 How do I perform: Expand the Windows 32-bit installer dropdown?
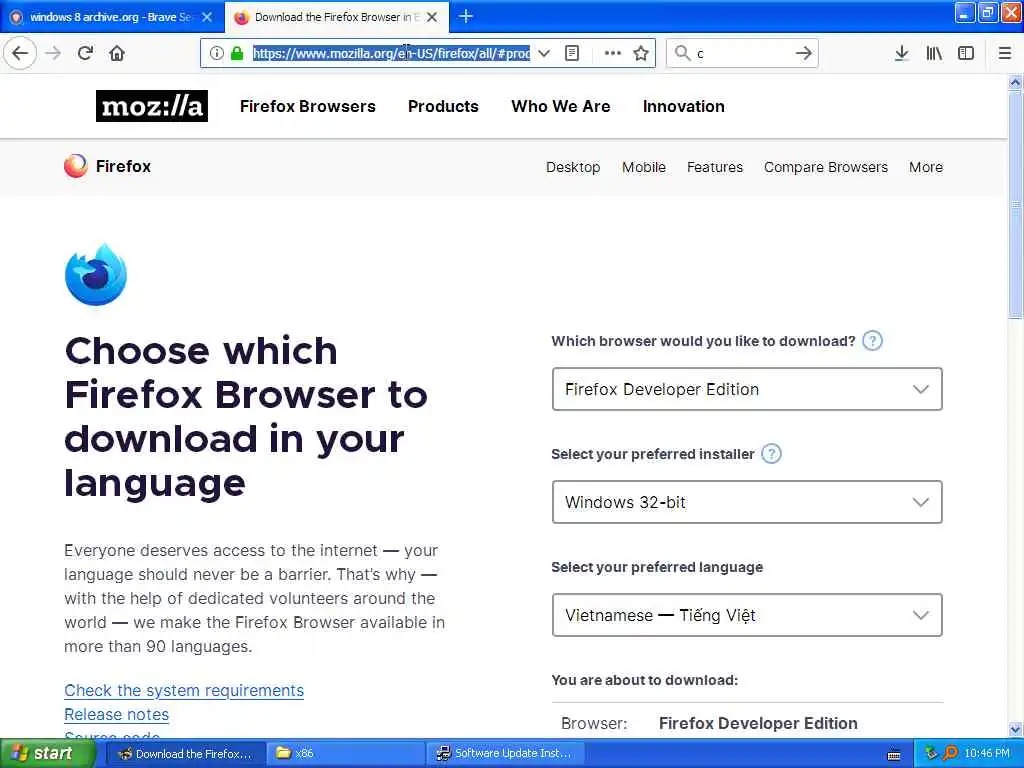click(746, 502)
